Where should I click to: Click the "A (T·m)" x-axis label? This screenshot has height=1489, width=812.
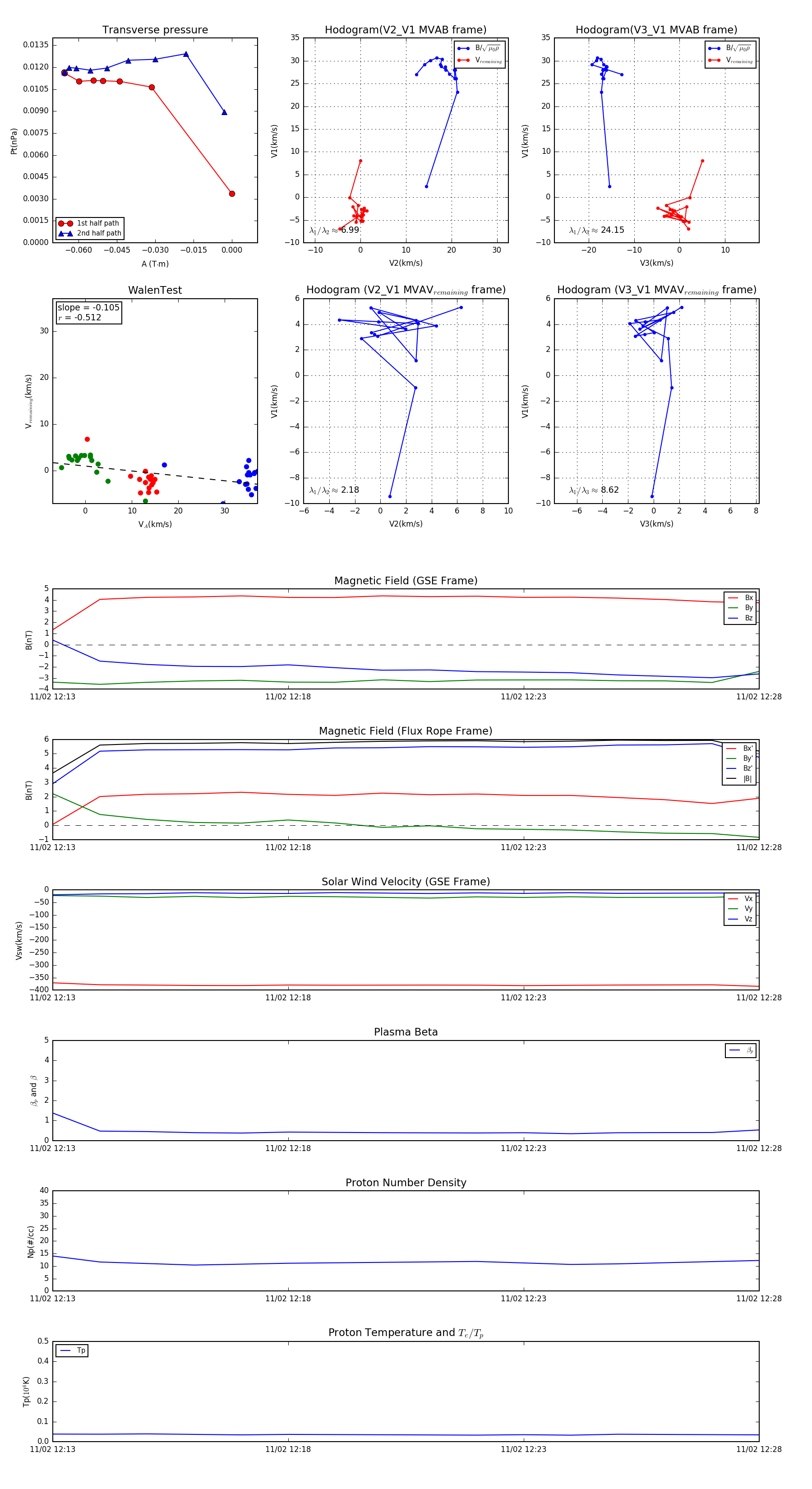pyautogui.click(x=155, y=264)
